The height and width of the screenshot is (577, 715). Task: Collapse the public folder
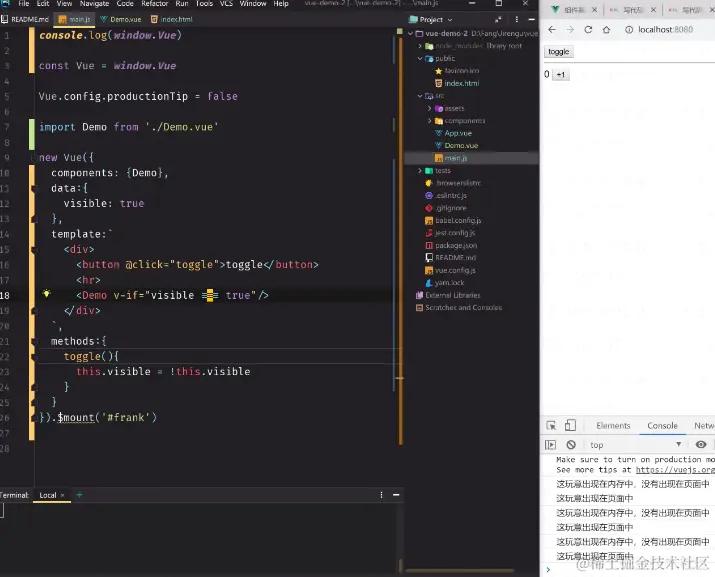click(420, 58)
